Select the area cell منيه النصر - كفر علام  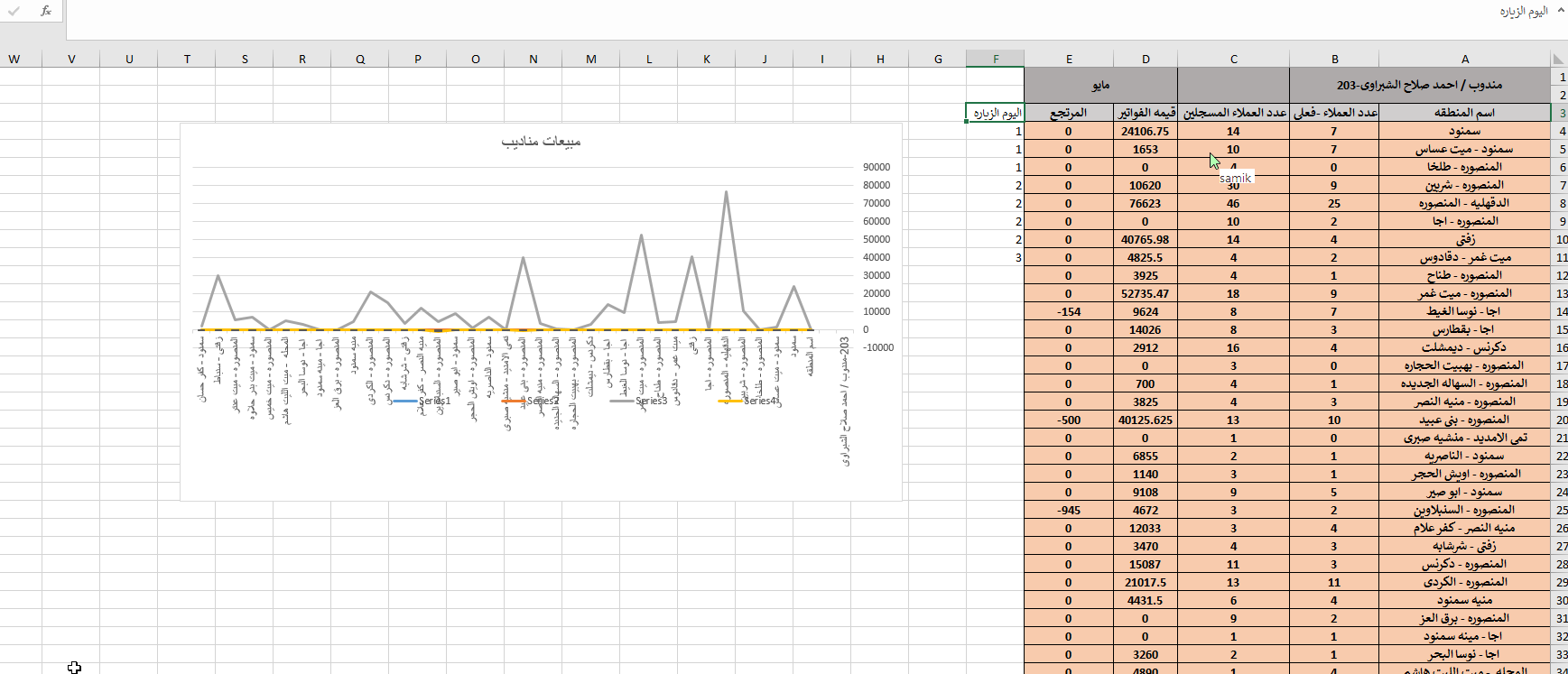(1465, 528)
